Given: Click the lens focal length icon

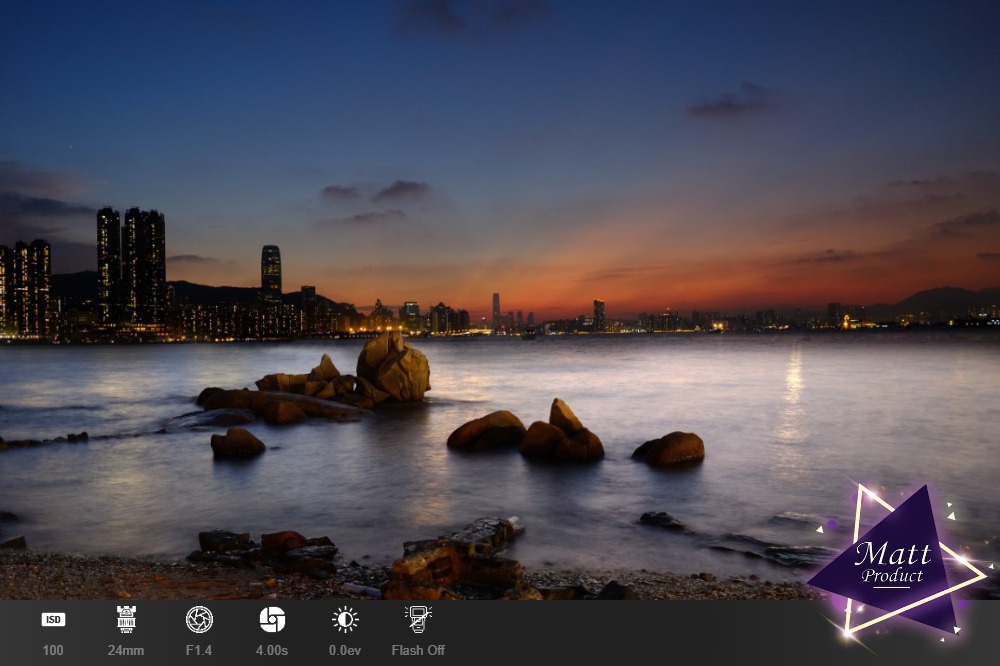Looking at the screenshot, I should 126,619.
